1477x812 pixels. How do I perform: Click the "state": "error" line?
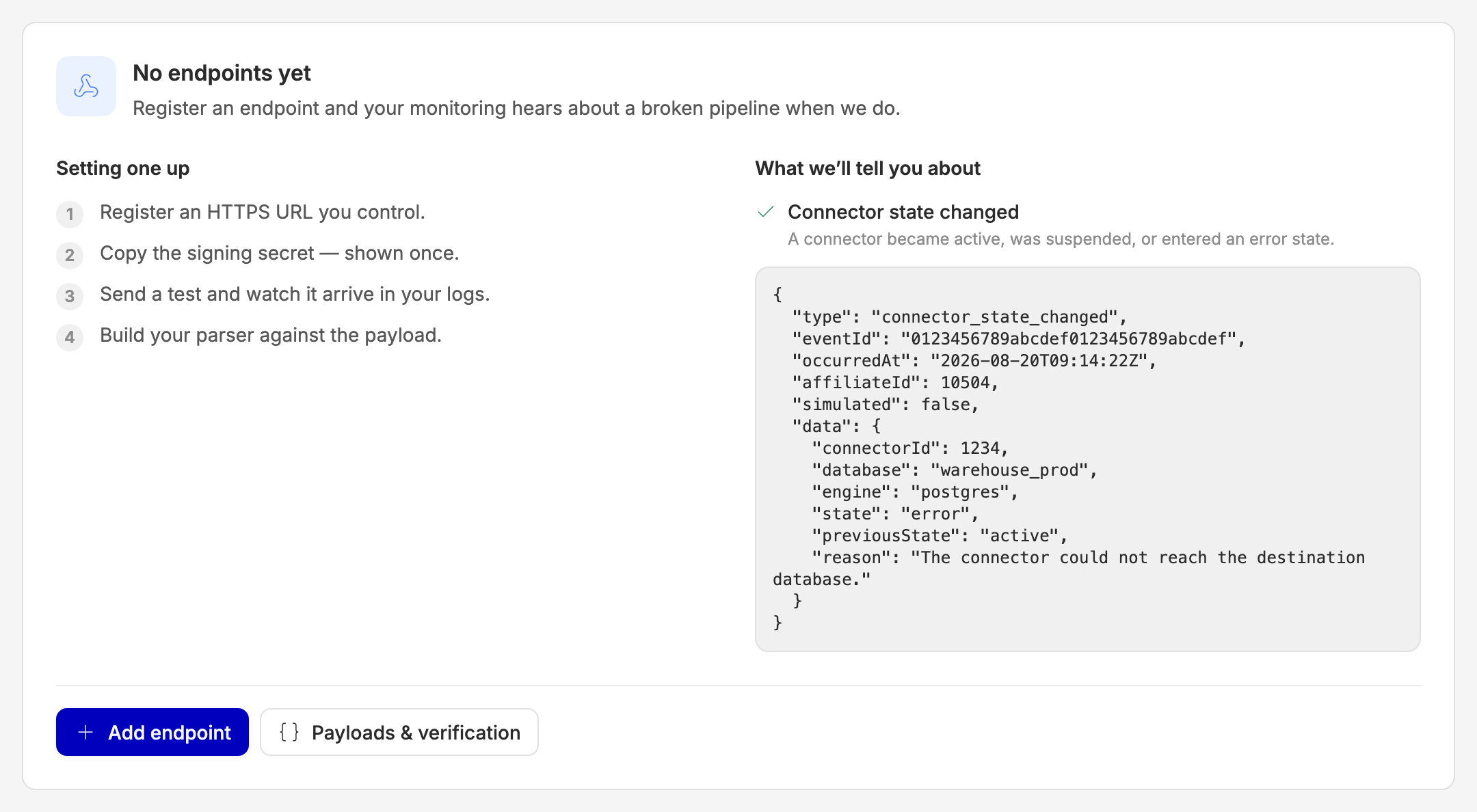click(x=895, y=514)
